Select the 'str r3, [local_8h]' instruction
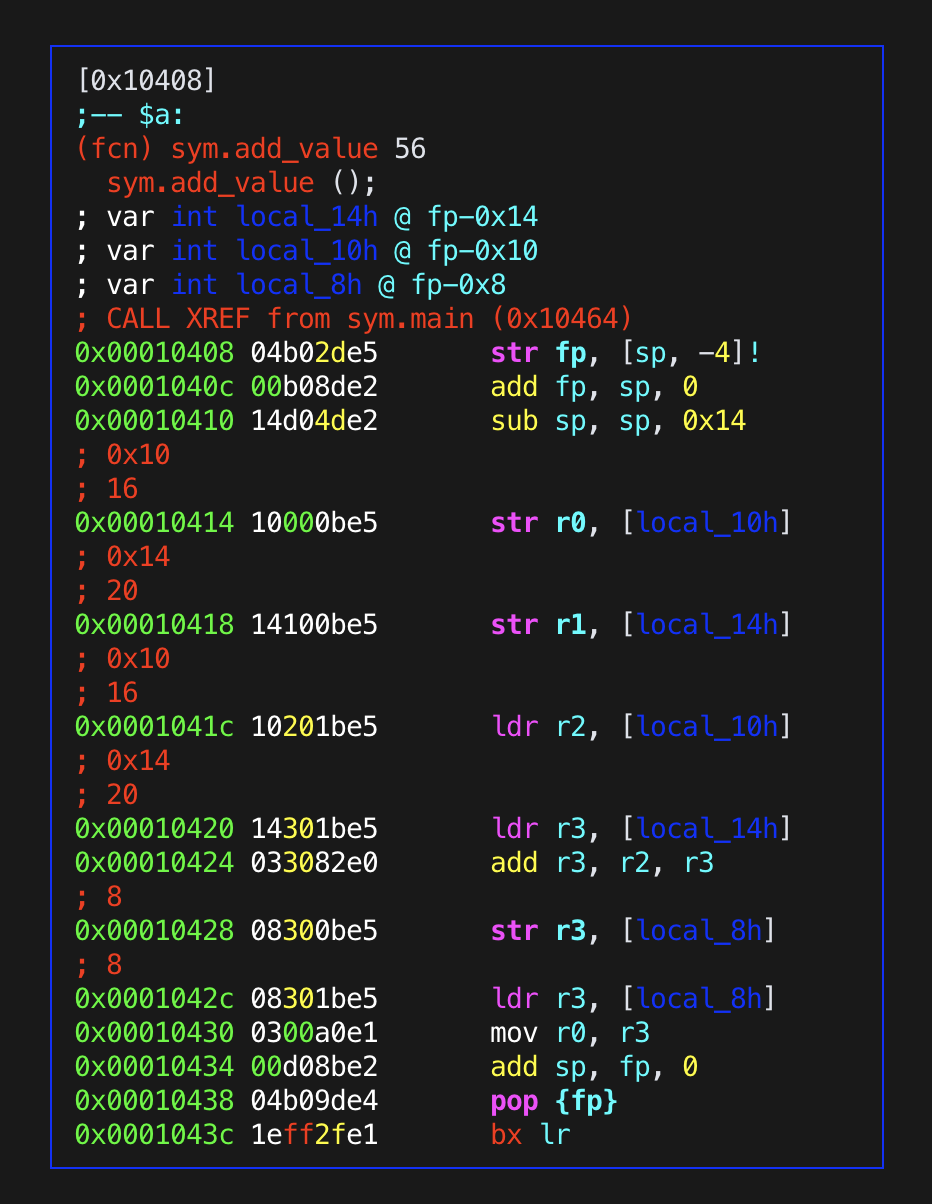 coord(633,931)
